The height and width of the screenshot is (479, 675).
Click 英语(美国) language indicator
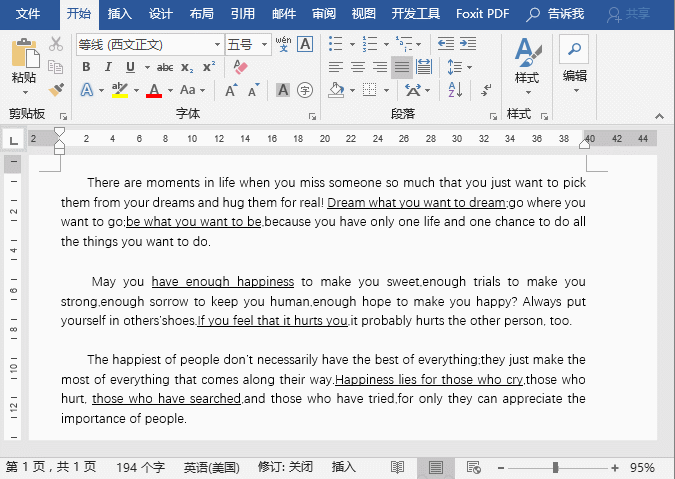coord(211,467)
